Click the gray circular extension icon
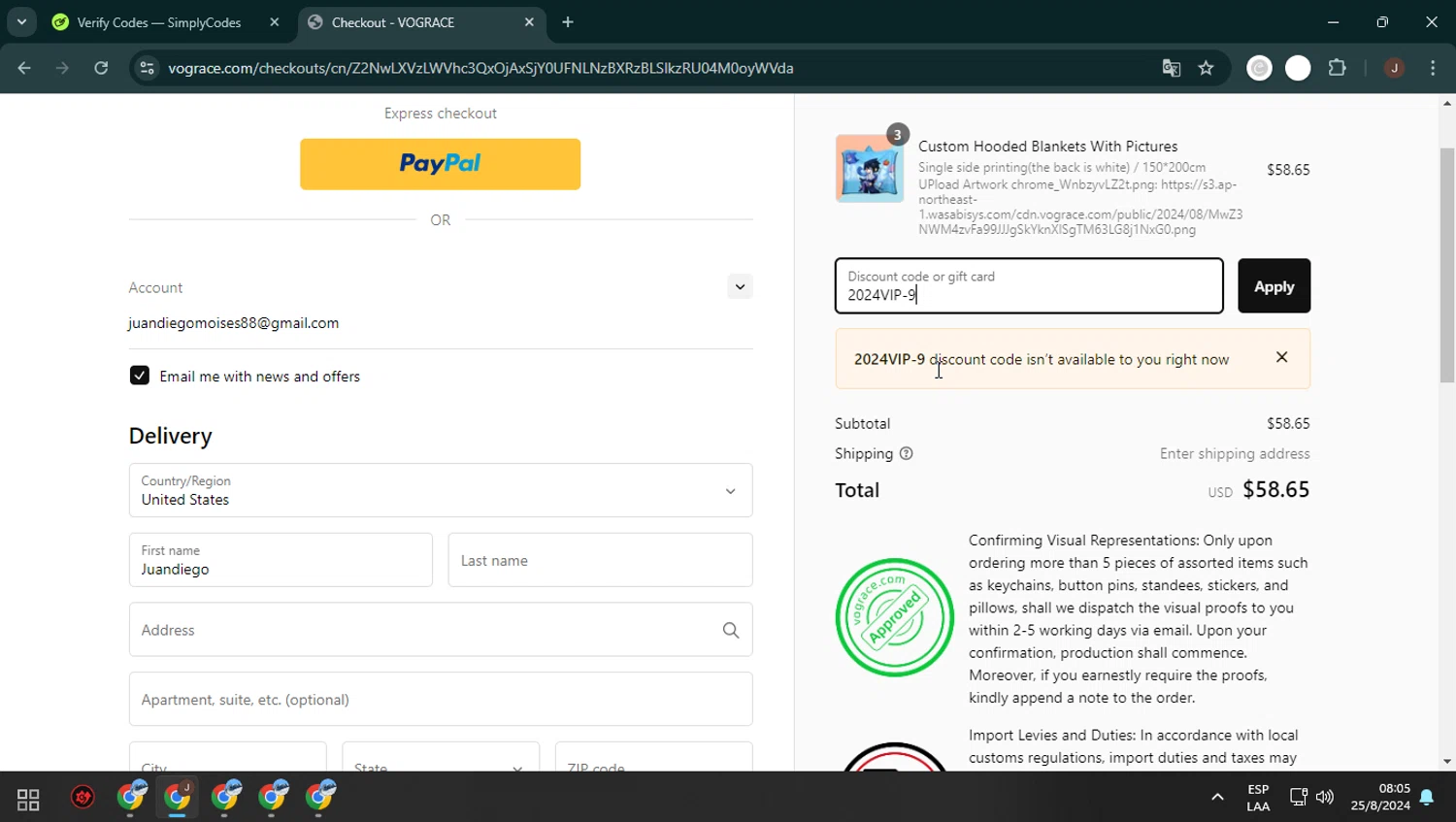 click(x=1259, y=68)
